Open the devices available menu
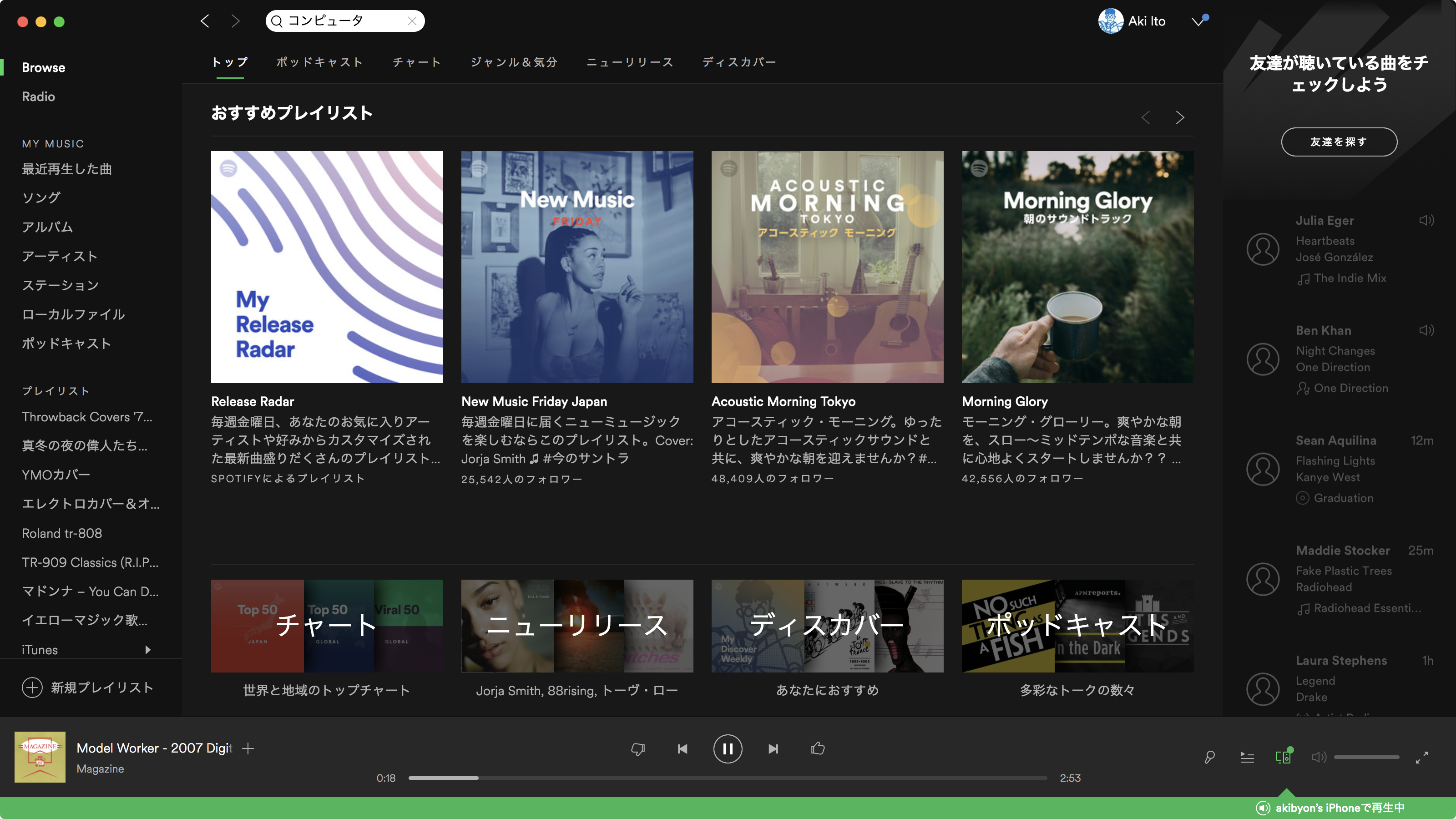1456x819 pixels. point(1284,756)
